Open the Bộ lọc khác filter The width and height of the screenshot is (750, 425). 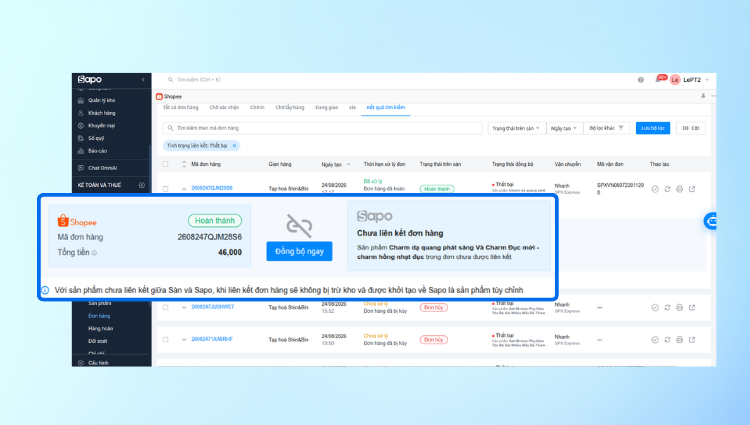607,128
